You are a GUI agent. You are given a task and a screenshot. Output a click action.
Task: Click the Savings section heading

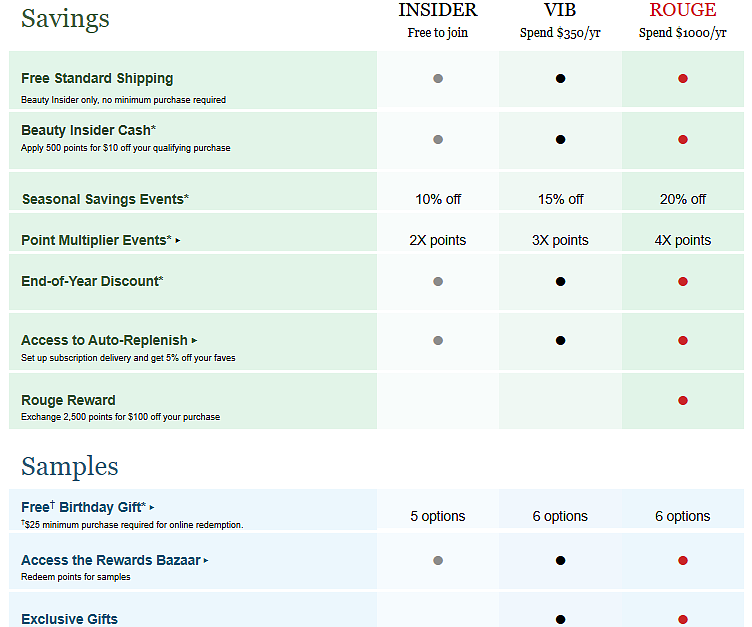point(65,19)
